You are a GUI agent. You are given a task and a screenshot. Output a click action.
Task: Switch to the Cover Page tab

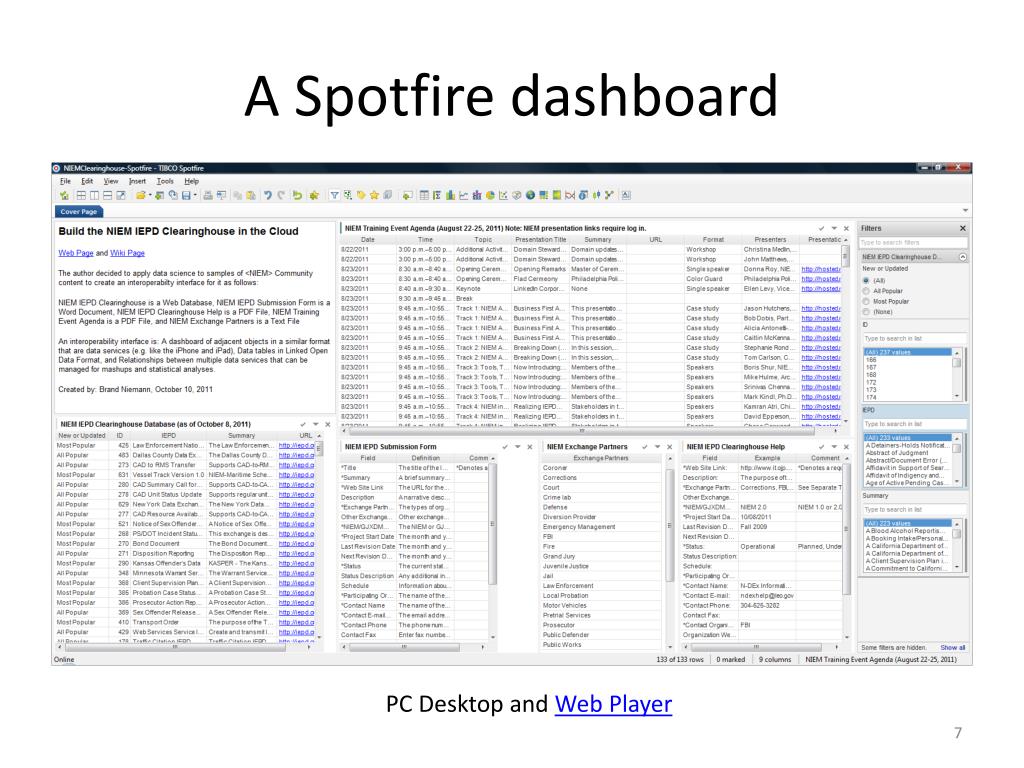(78, 211)
